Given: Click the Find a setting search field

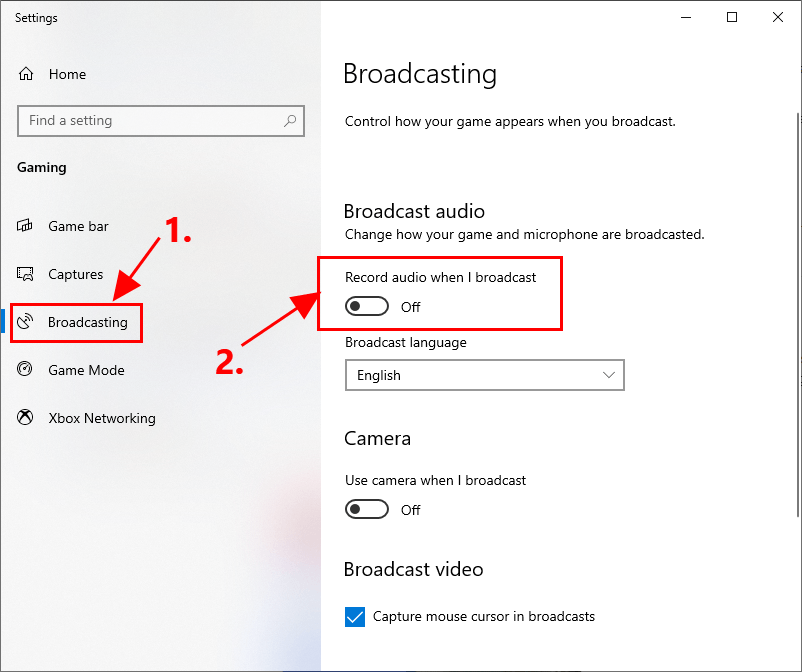Looking at the screenshot, I should point(161,121).
